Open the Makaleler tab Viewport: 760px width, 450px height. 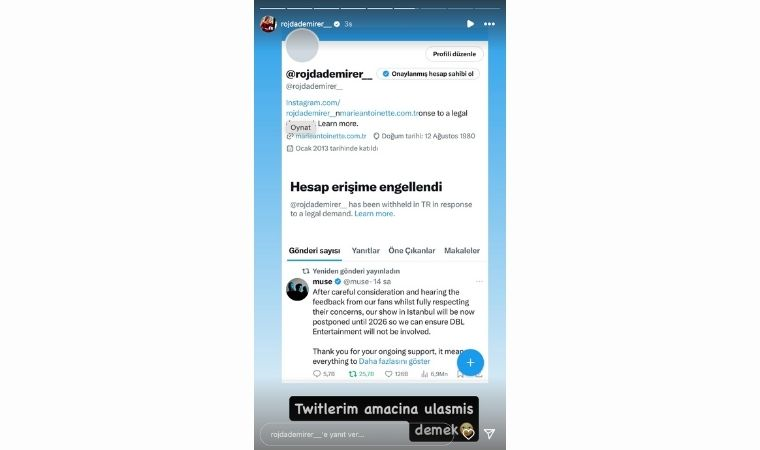point(462,251)
